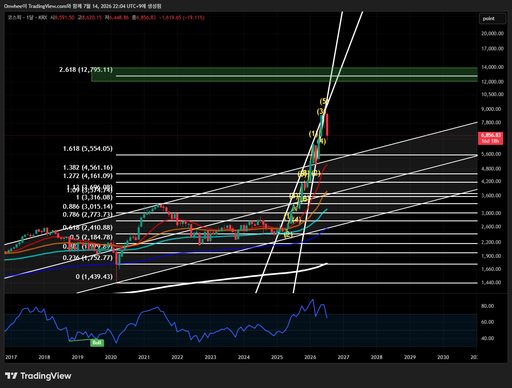This screenshot has width=512, height=388.
Task: Click the 4,800.00 price axis label
Action: [491, 168]
